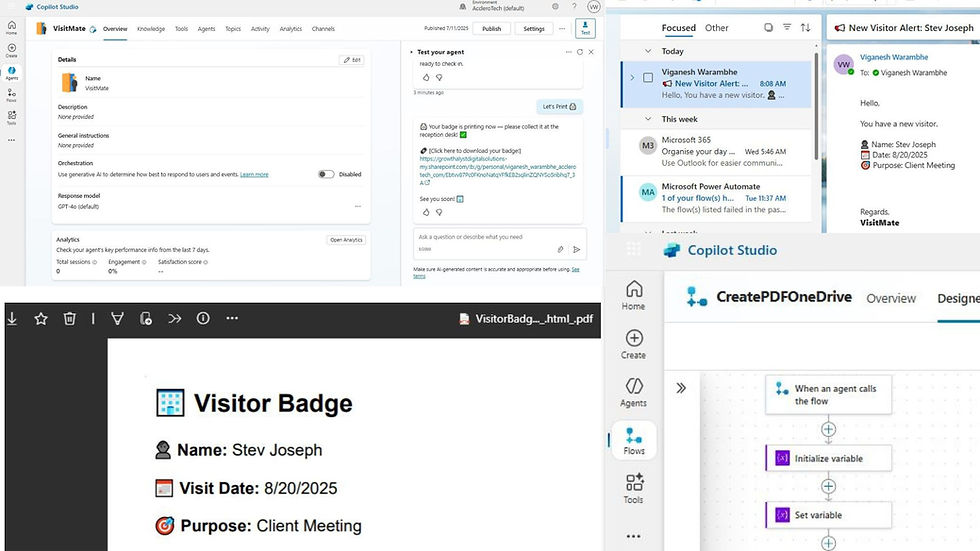Select Flows in the CreatePDFOneDrive window sidebar

(x=634, y=440)
